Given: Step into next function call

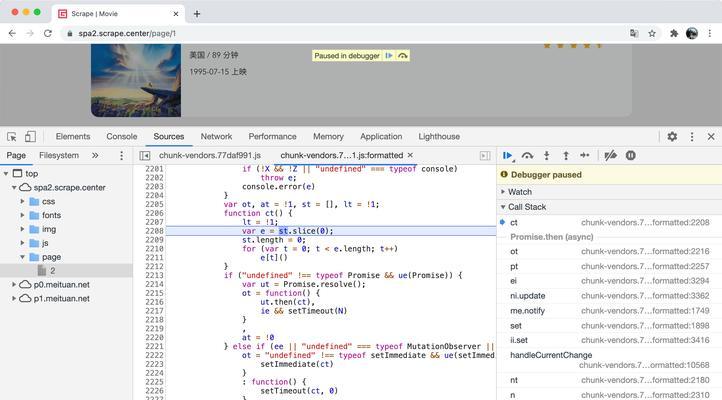Looking at the screenshot, I should 547,156.
